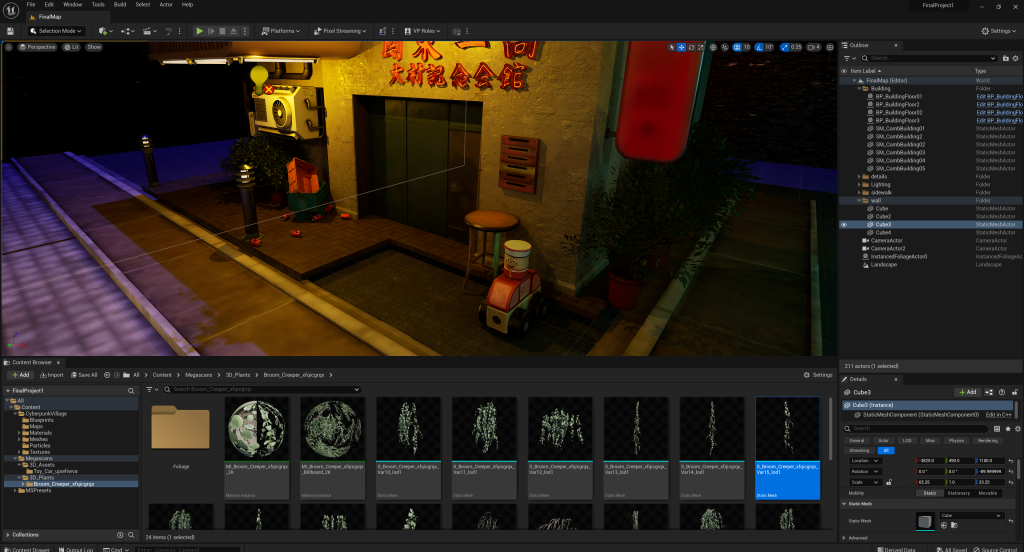Select the Physics filter in Details
This screenshot has width=1024, height=552.
(956, 440)
